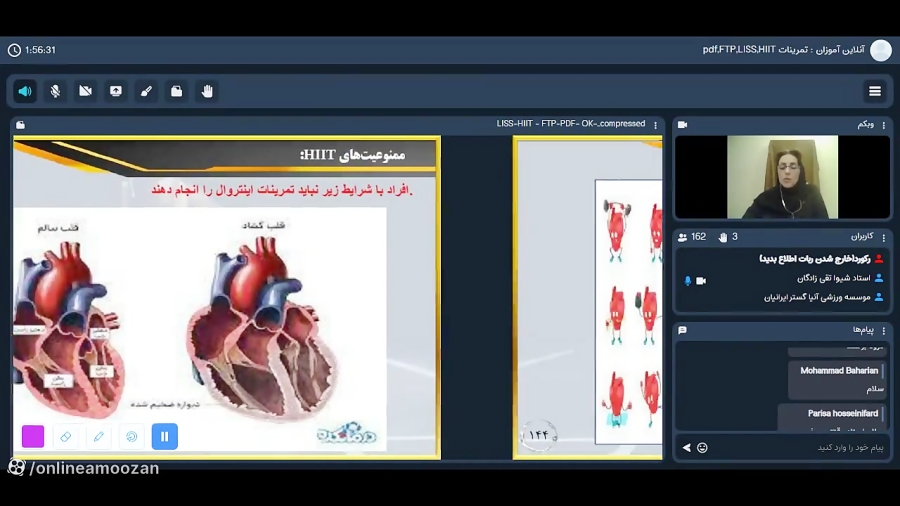Click the messages panel chat icon
Screen dimensions: 900x506
tap(682, 330)
